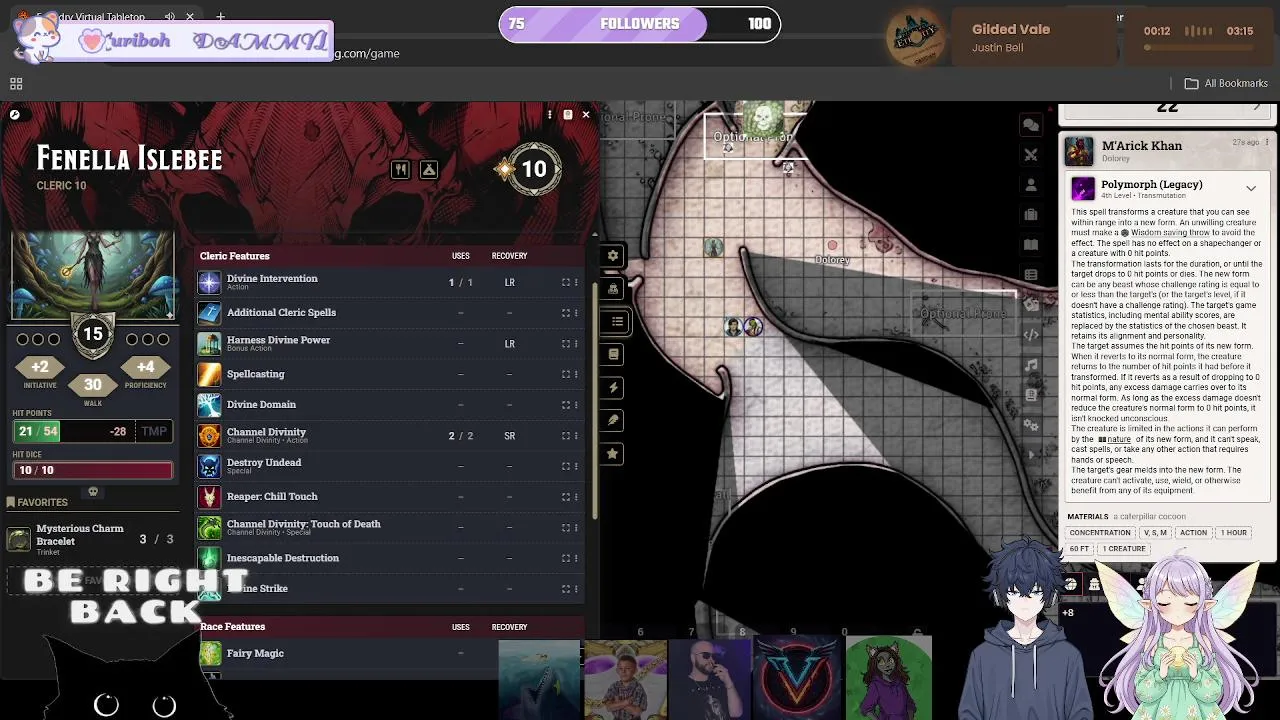Use the Mysterious Charm Bracelet favorite
This screenshot has width=1280, height=720.
pos(19,540)
